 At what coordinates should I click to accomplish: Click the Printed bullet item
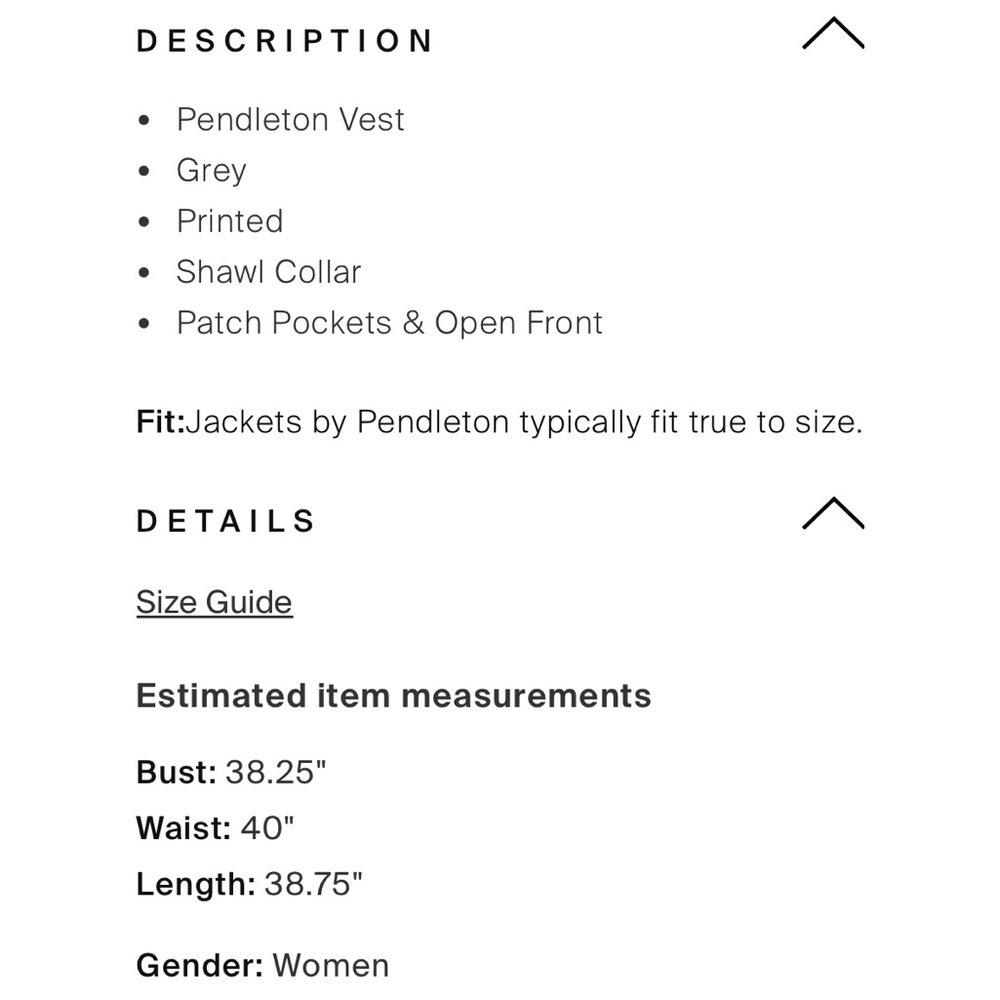click(230, 221)
